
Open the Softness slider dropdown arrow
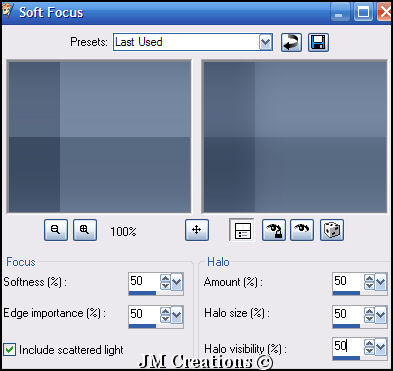click(x=177, y=282)
